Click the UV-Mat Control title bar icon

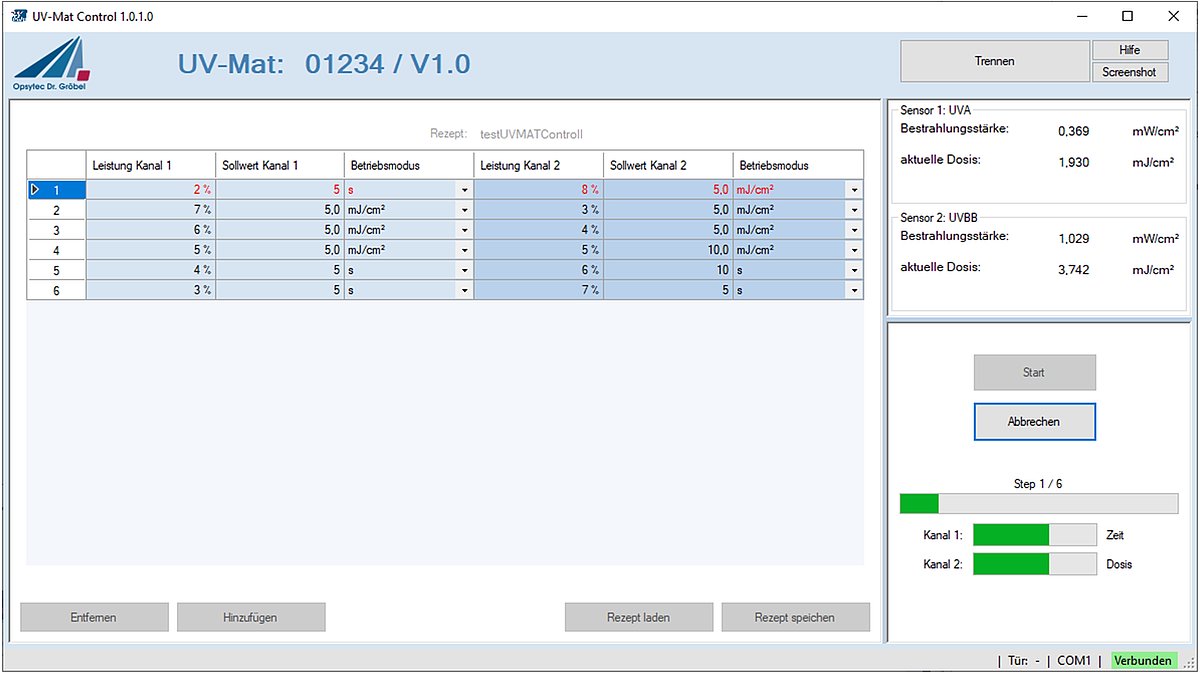point(20,16)
